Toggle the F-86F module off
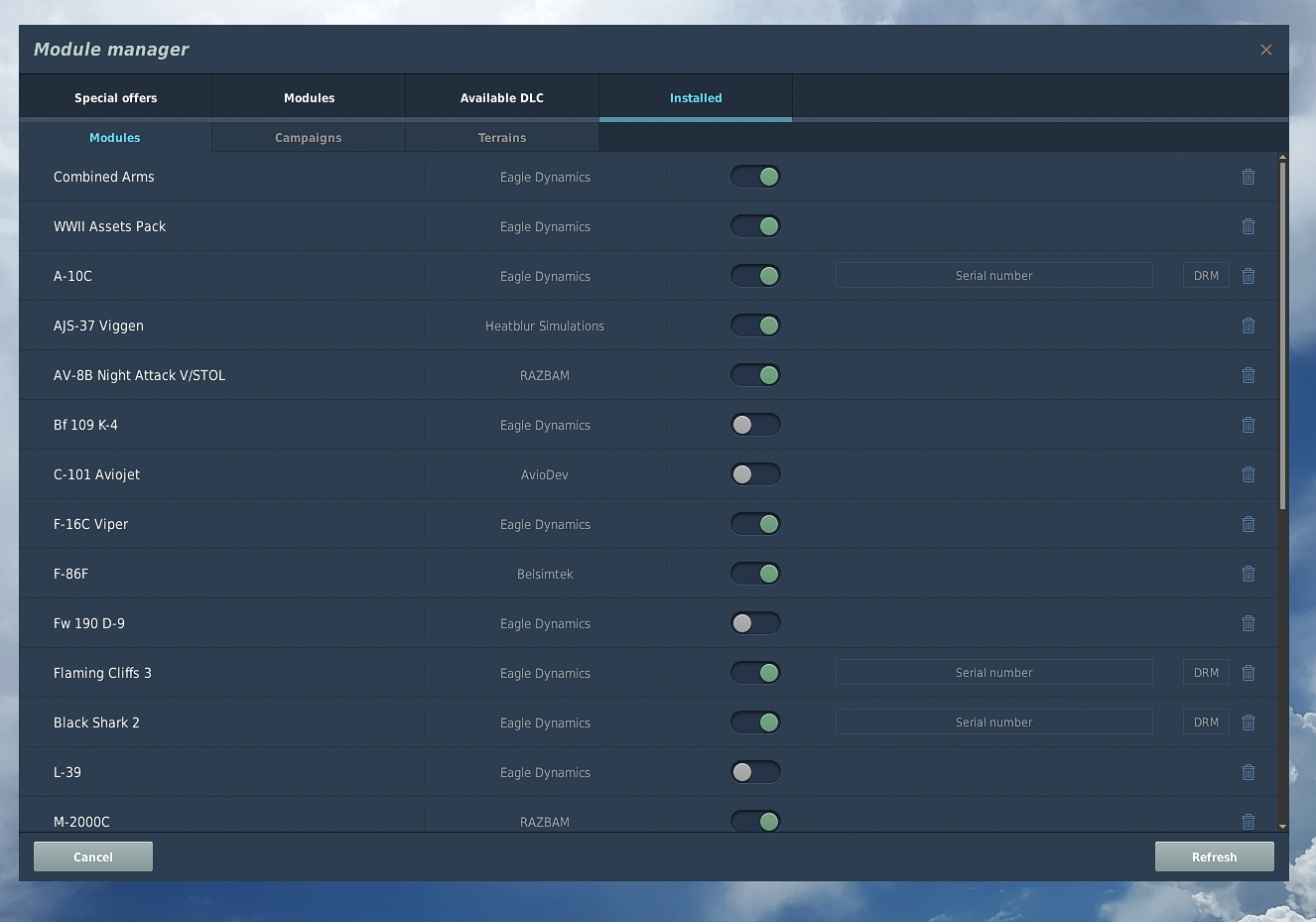This screenshot has width=1316, height=922. click(x=755, y=574)
